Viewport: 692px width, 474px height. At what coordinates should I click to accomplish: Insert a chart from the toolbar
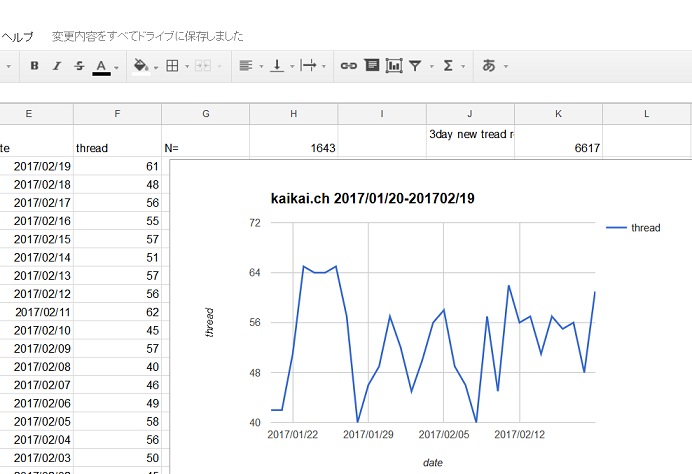tap(394, 66)
